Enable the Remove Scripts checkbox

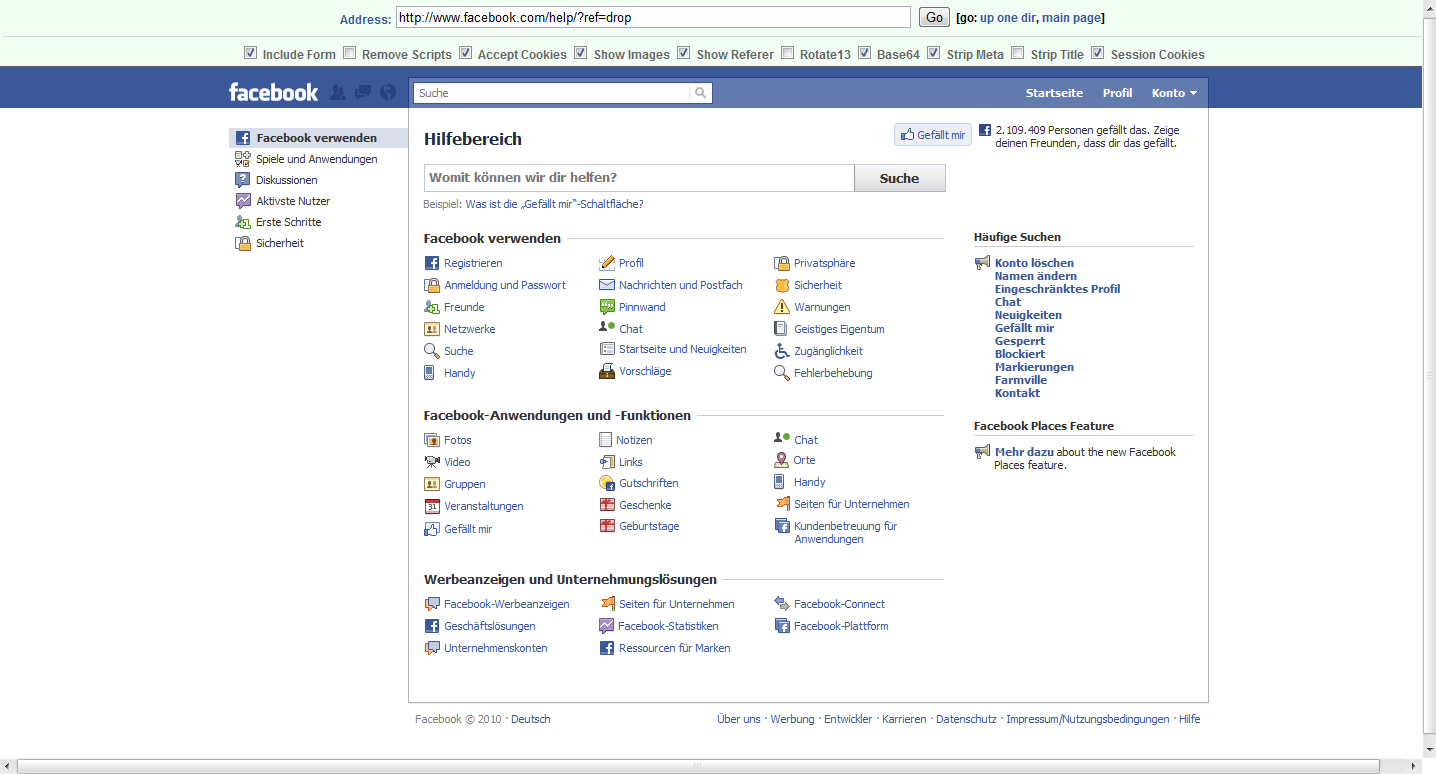(350, 53)
